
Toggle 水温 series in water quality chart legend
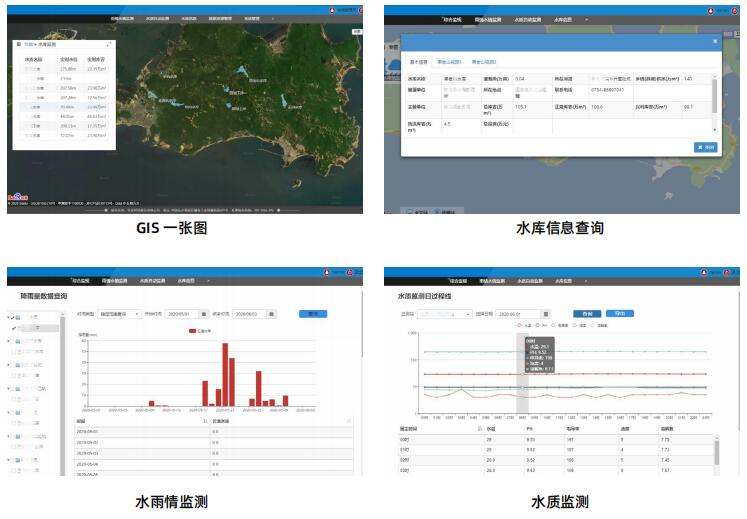[x=521, y=326]
